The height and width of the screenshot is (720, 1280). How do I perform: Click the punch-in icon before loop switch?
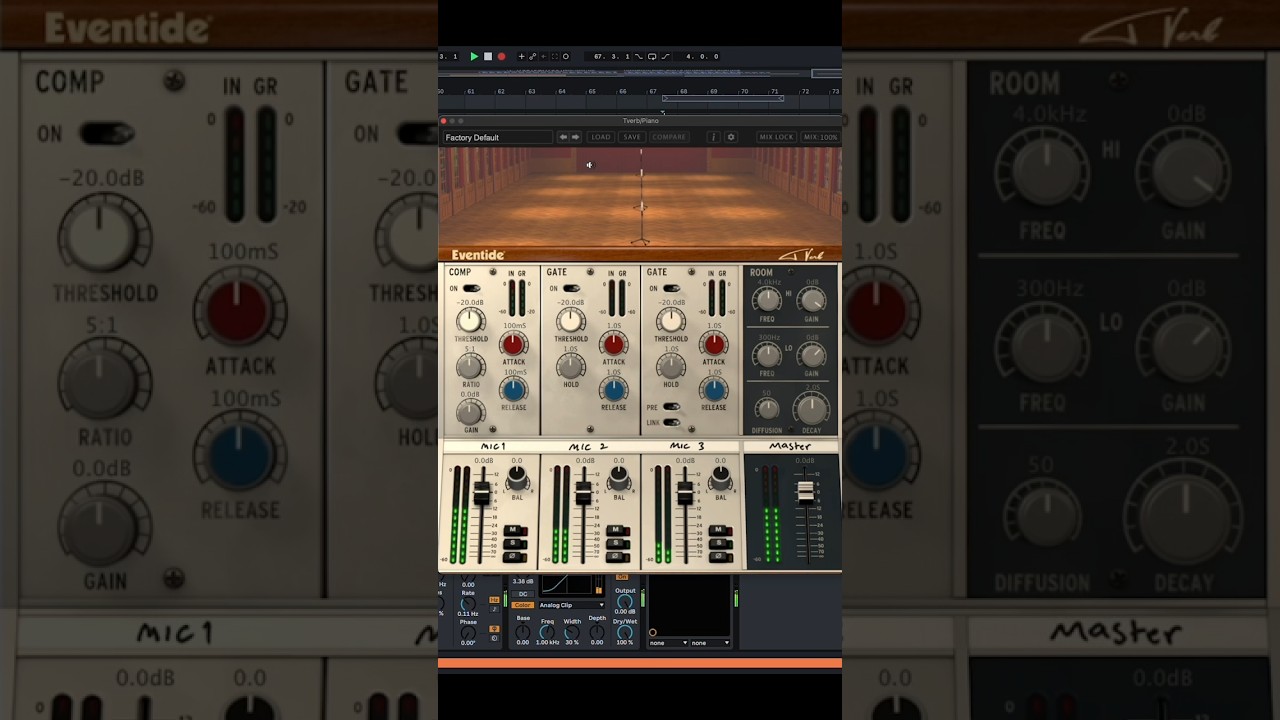[640, 57]
